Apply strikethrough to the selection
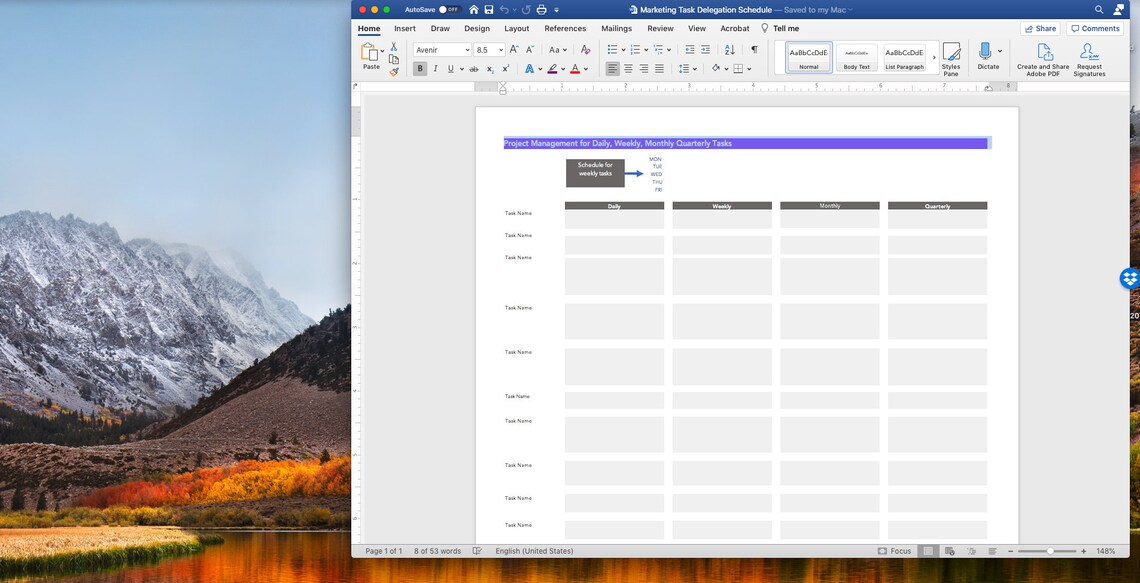 coord(473,68)
